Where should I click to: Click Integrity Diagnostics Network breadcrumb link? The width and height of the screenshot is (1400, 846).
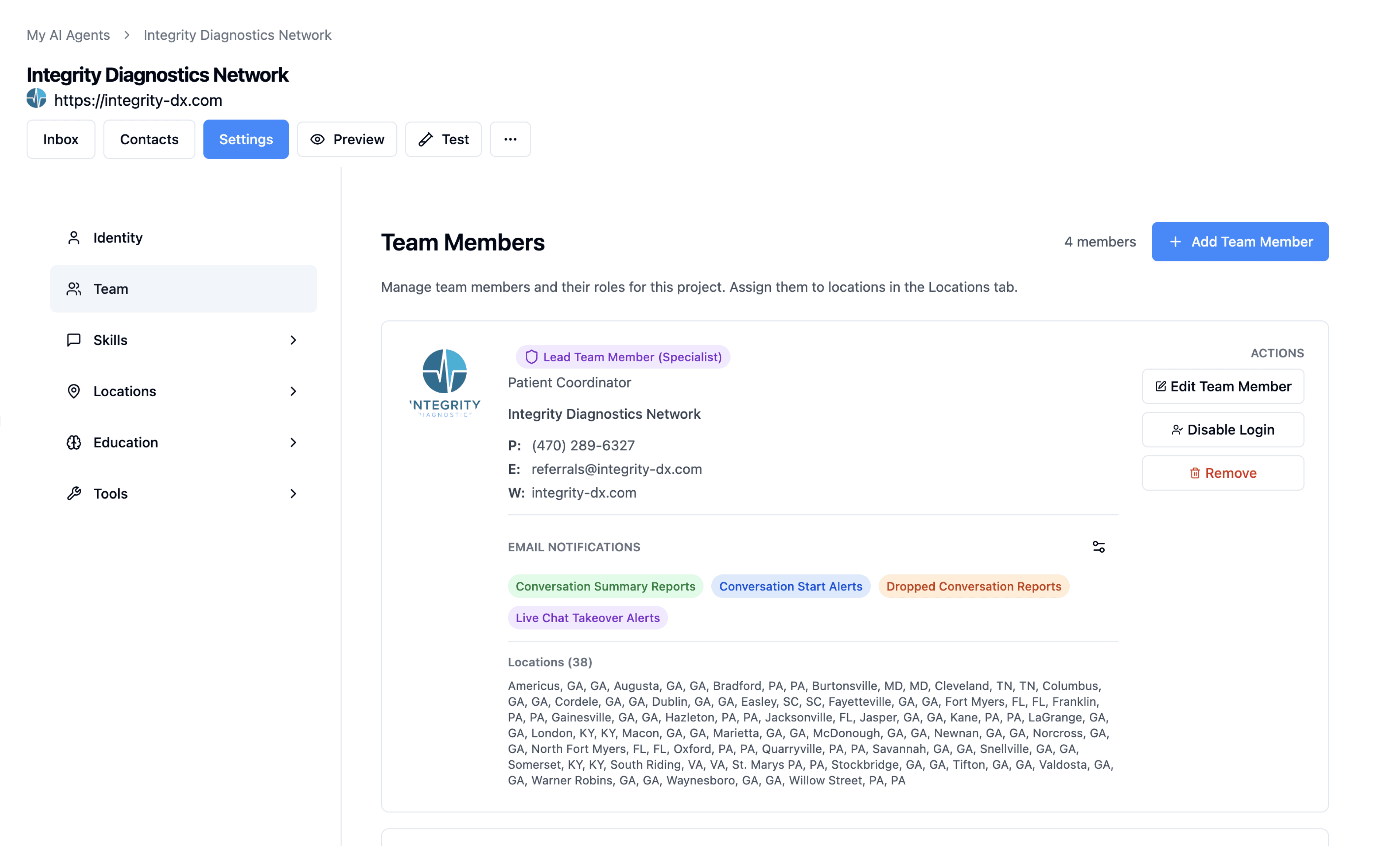(237, 35)
